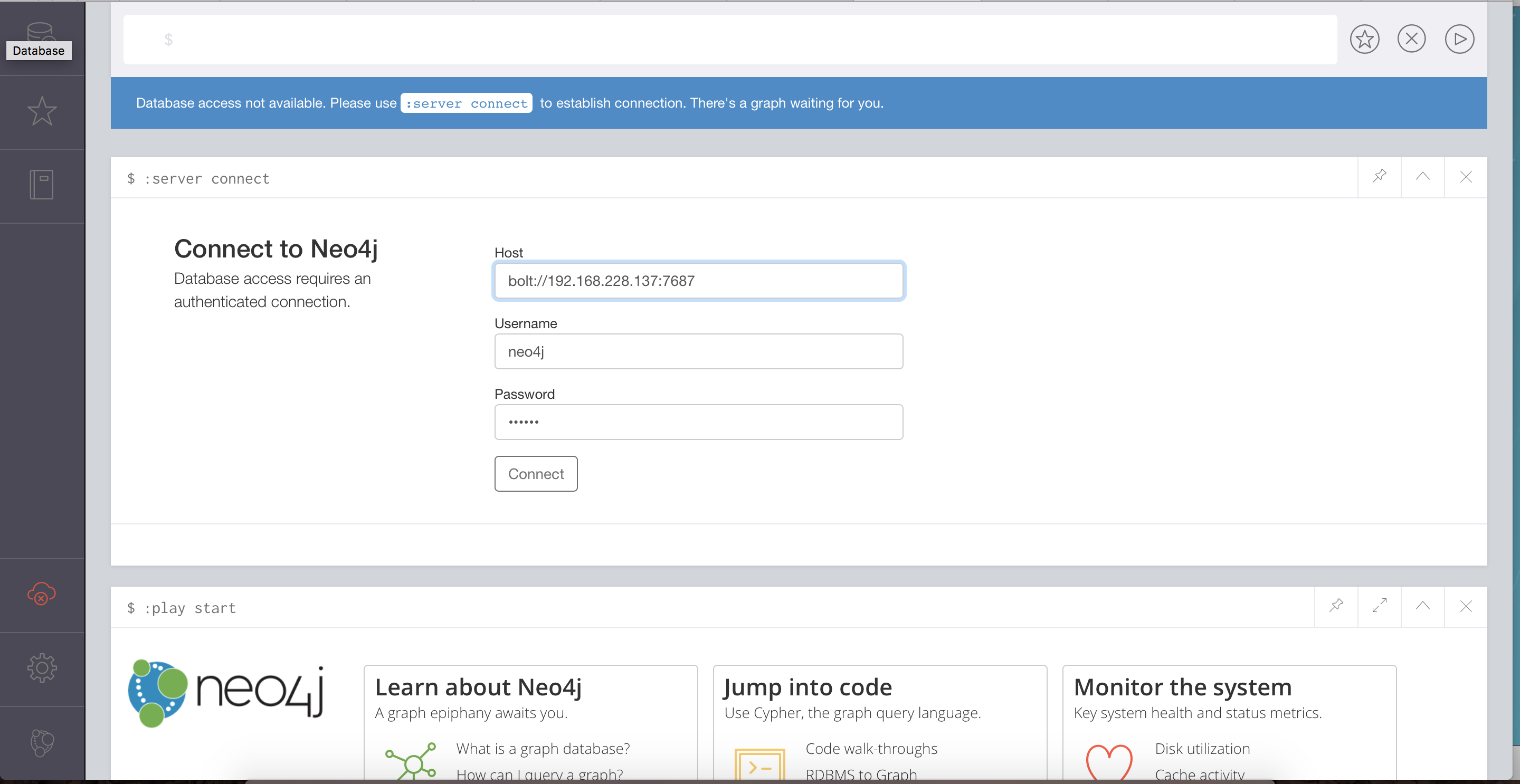Click the :server connect link in banner
1520x784 pixels.
click(x=466, y=103)
